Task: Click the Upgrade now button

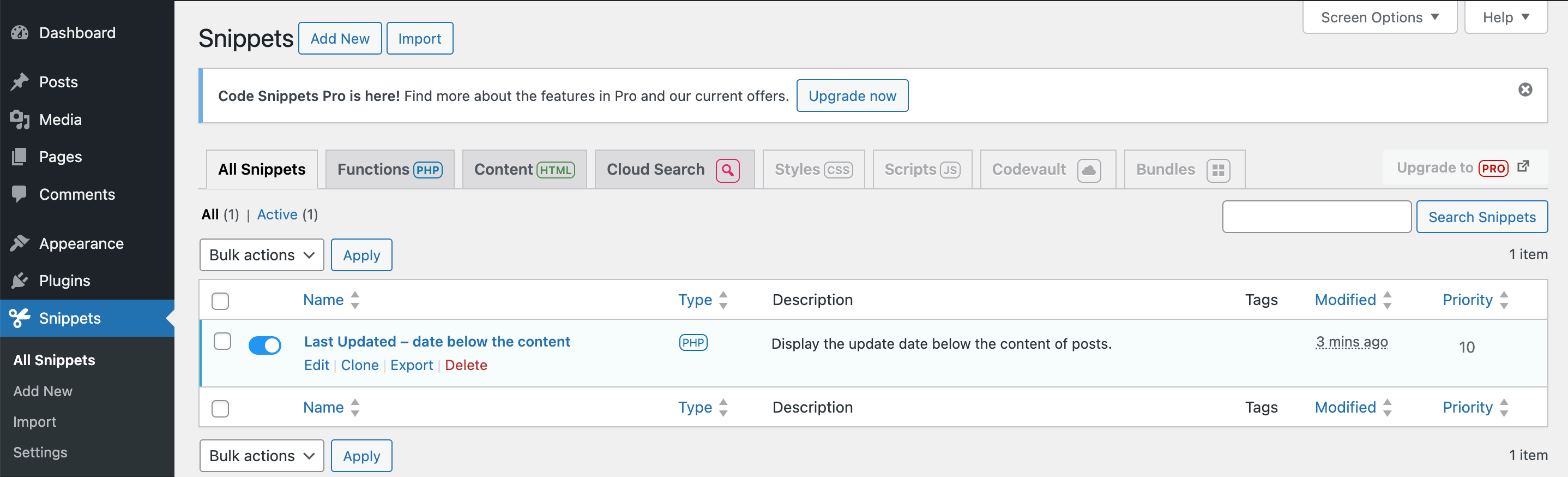Action: pyautogui.click(x=852, y=96)
